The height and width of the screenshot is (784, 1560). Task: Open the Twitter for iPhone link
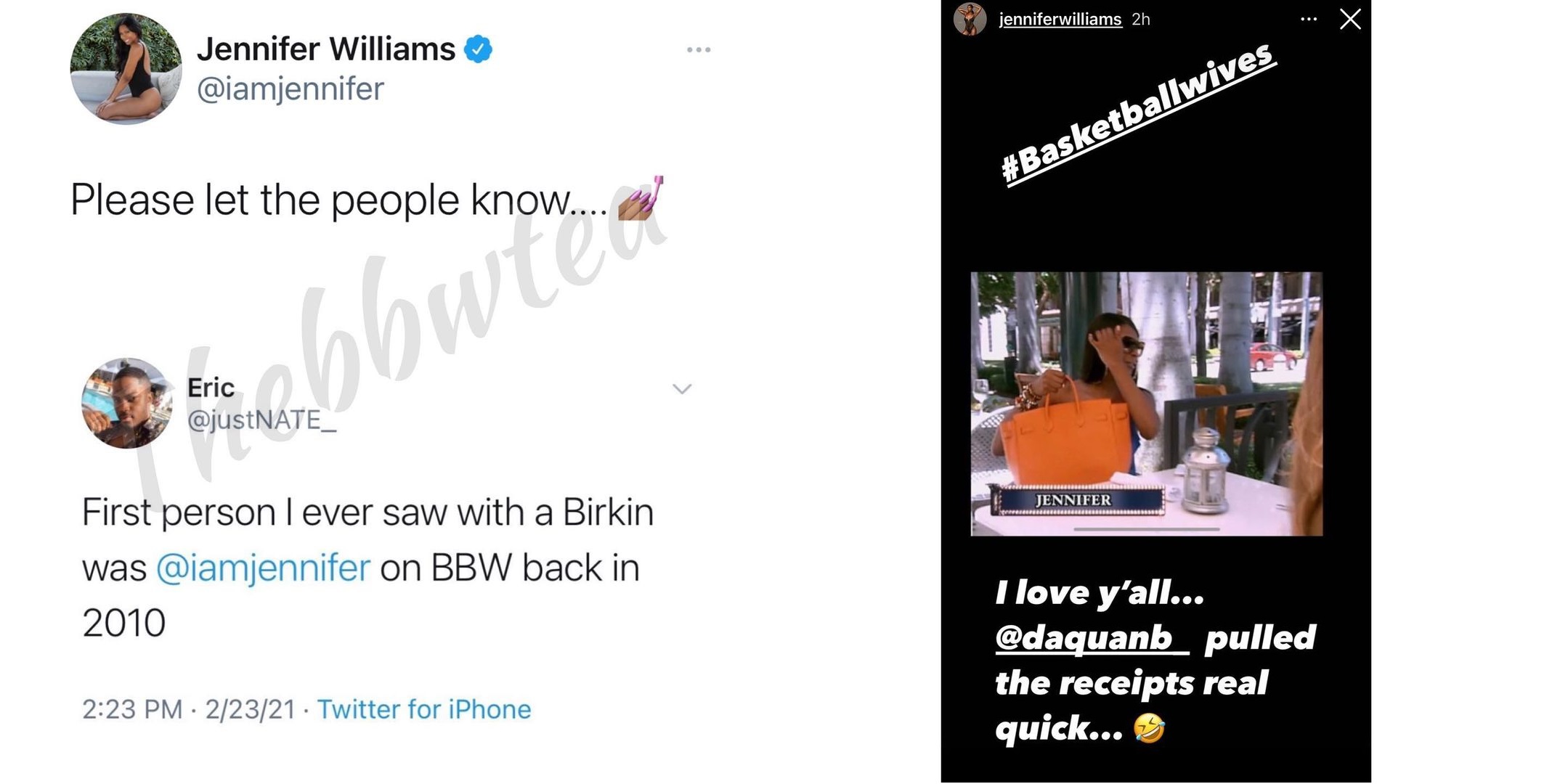tap(424, 709)
